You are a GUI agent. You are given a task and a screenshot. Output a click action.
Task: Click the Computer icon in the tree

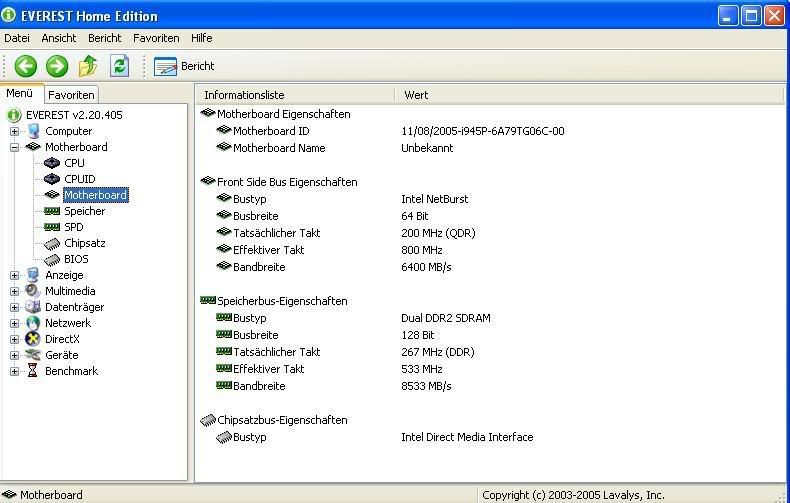pyautogui.click(x=33, y=131)
